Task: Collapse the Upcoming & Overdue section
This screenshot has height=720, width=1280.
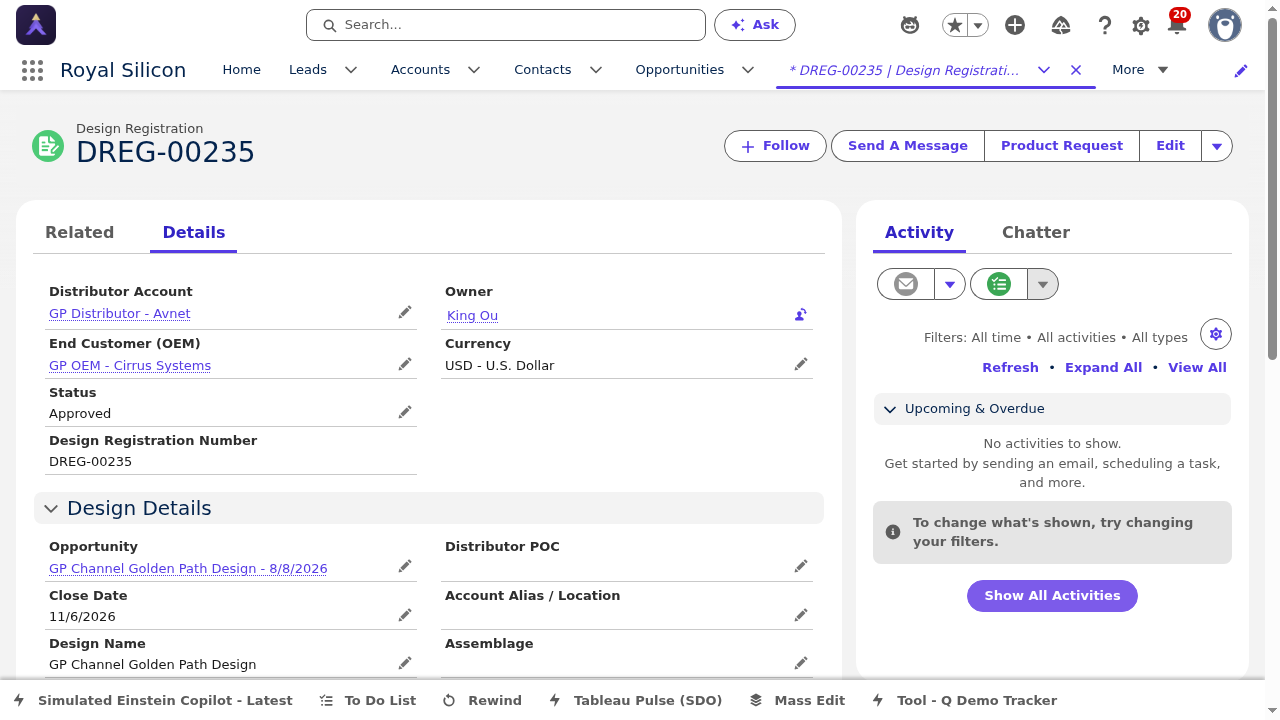Action: (x=1052, y=409)
